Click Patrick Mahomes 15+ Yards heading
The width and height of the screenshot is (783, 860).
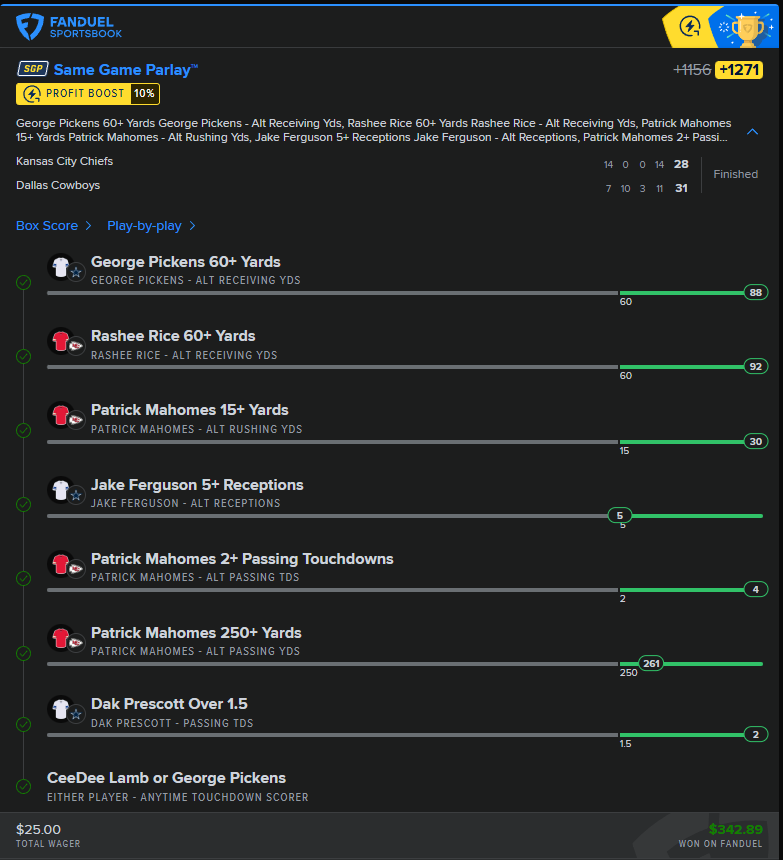189,410
